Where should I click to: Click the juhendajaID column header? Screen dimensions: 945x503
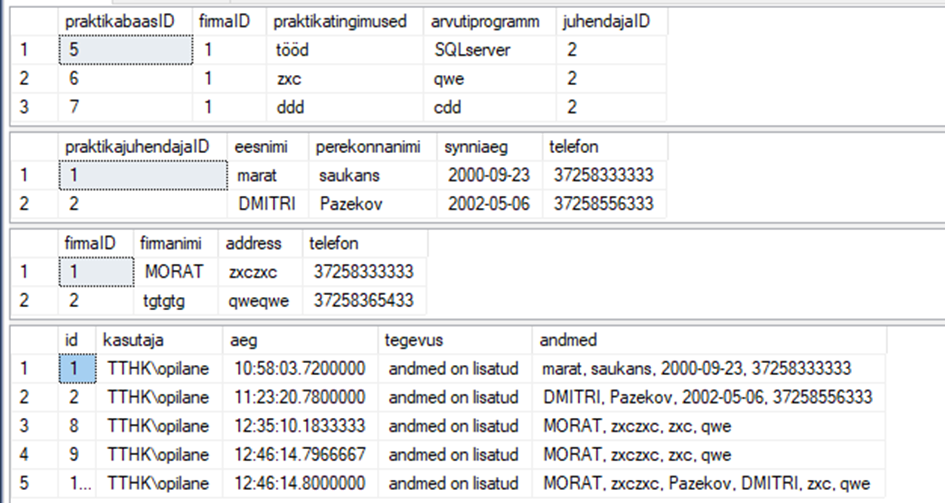click(x=611, y=21)
